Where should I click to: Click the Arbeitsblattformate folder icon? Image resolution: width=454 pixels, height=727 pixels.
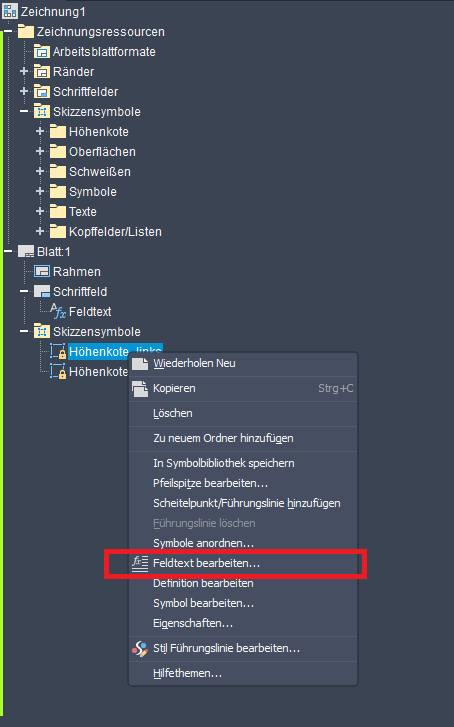click(x=42, y=51)
